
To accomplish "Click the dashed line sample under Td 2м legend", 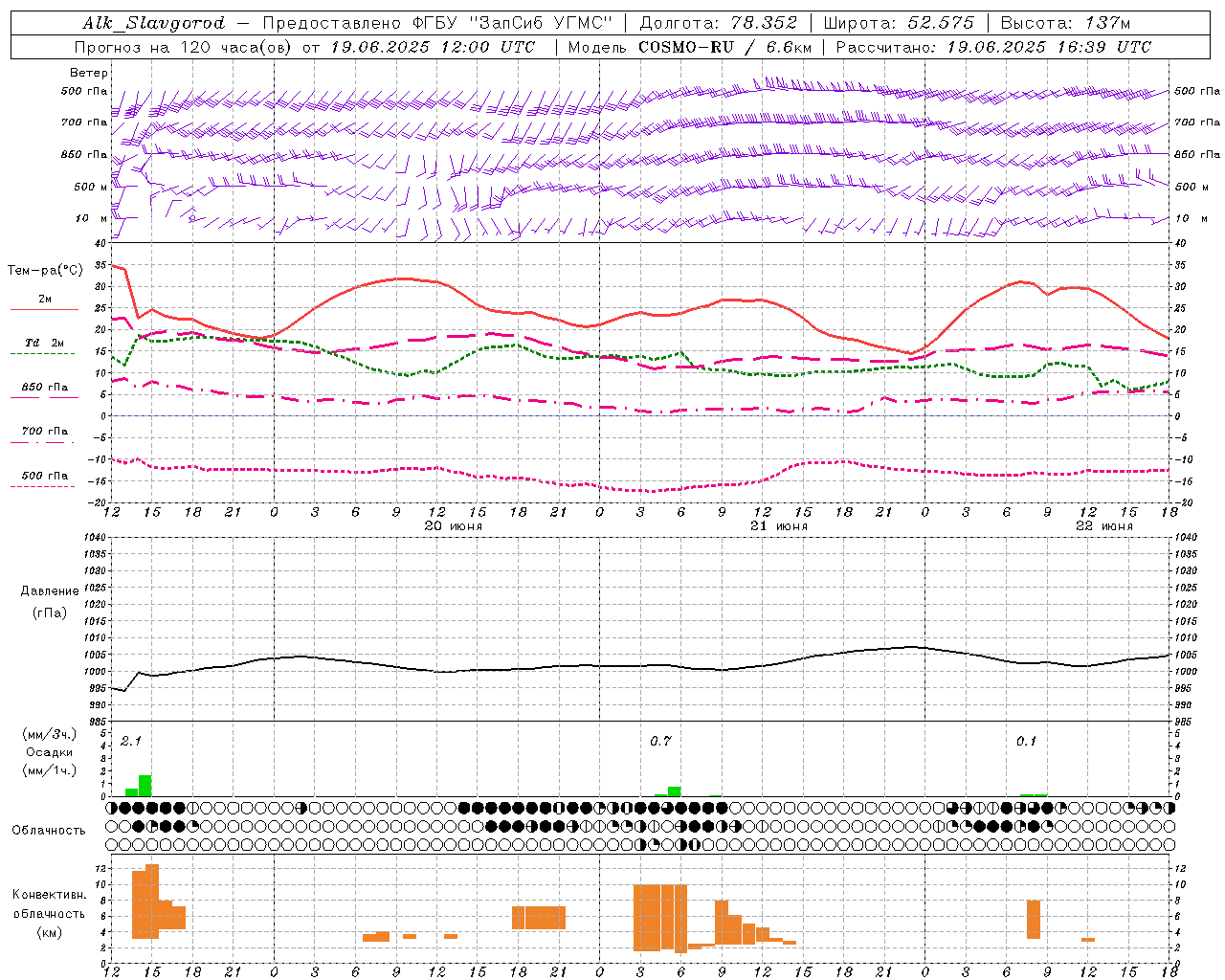I will [42, 354].
